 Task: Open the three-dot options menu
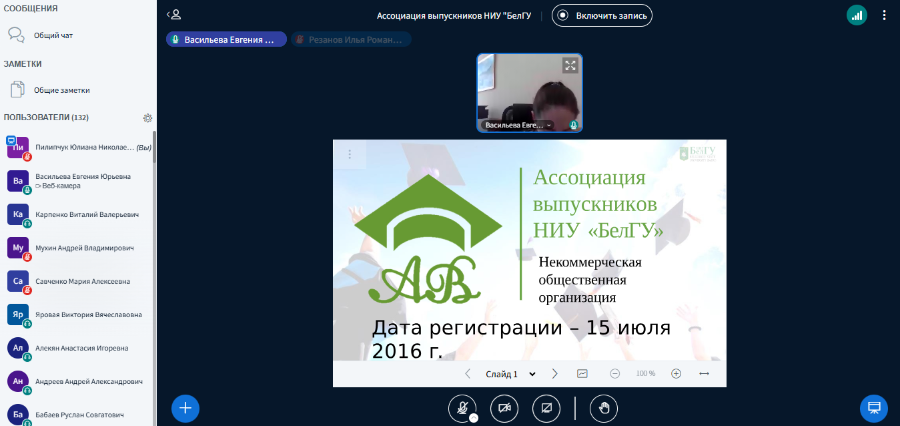(884, 16)
